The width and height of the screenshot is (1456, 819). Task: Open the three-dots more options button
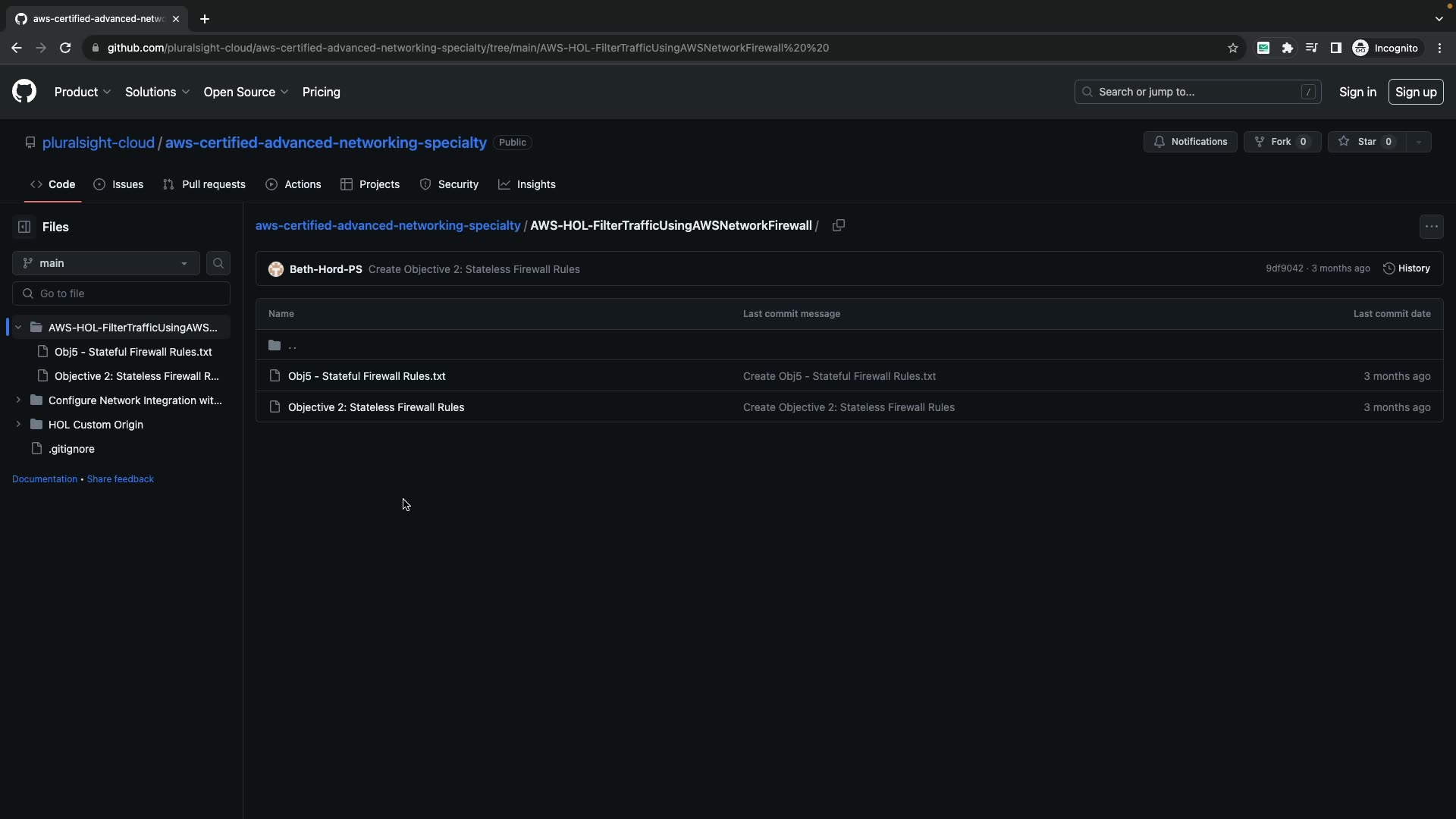tap(1431, 227)
